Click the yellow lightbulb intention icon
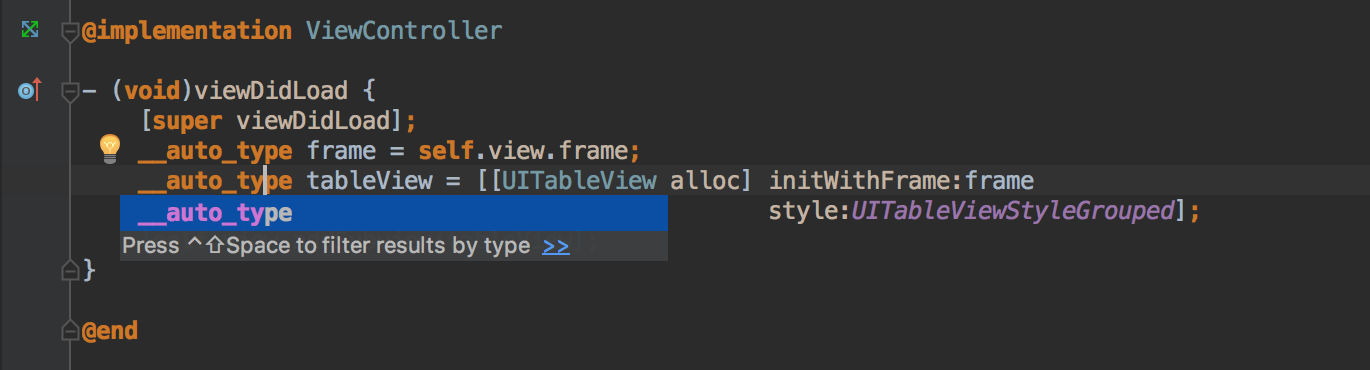 coord(109,150)
